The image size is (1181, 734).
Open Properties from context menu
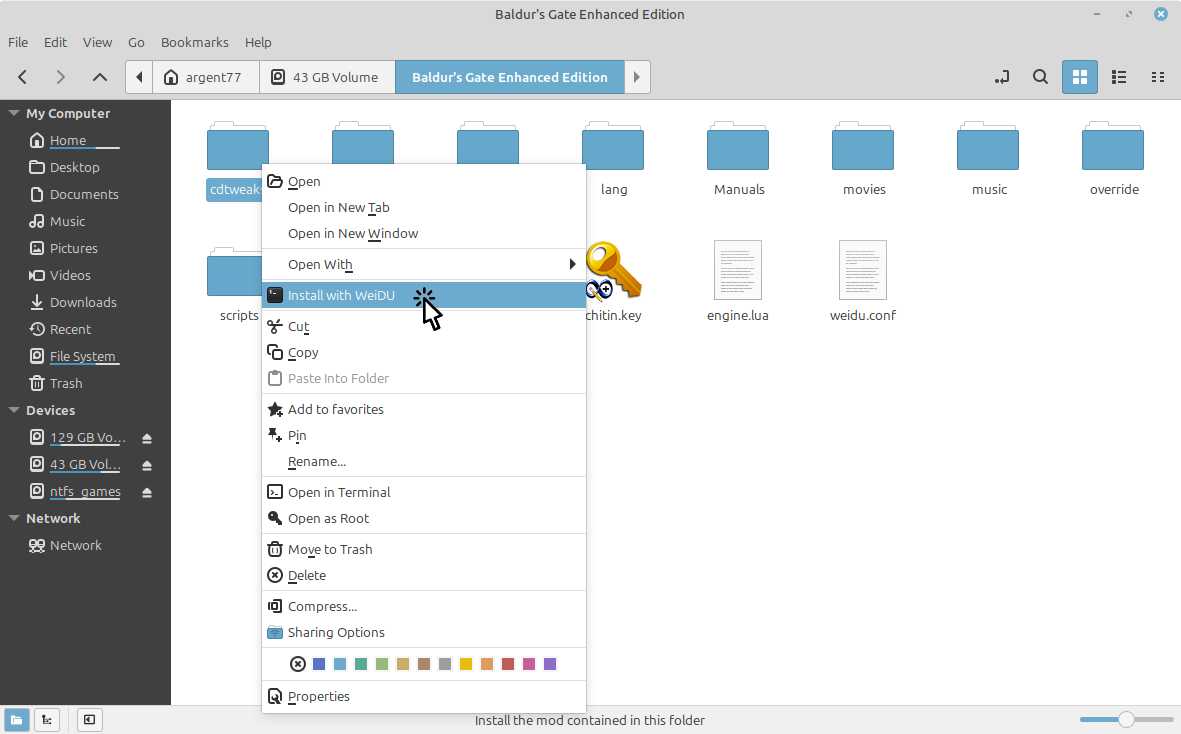point(424,696)
